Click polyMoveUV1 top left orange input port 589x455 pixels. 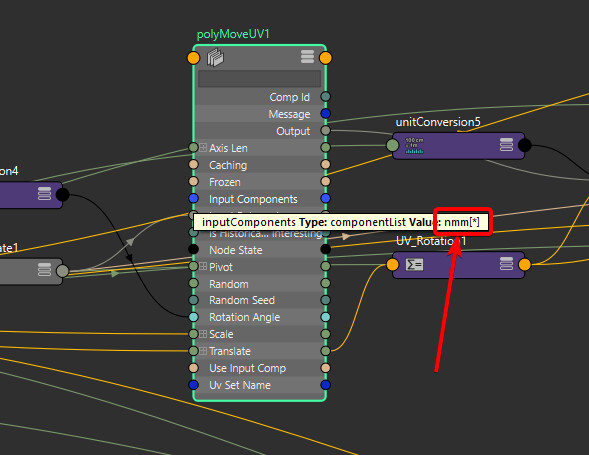click(193, 58)
